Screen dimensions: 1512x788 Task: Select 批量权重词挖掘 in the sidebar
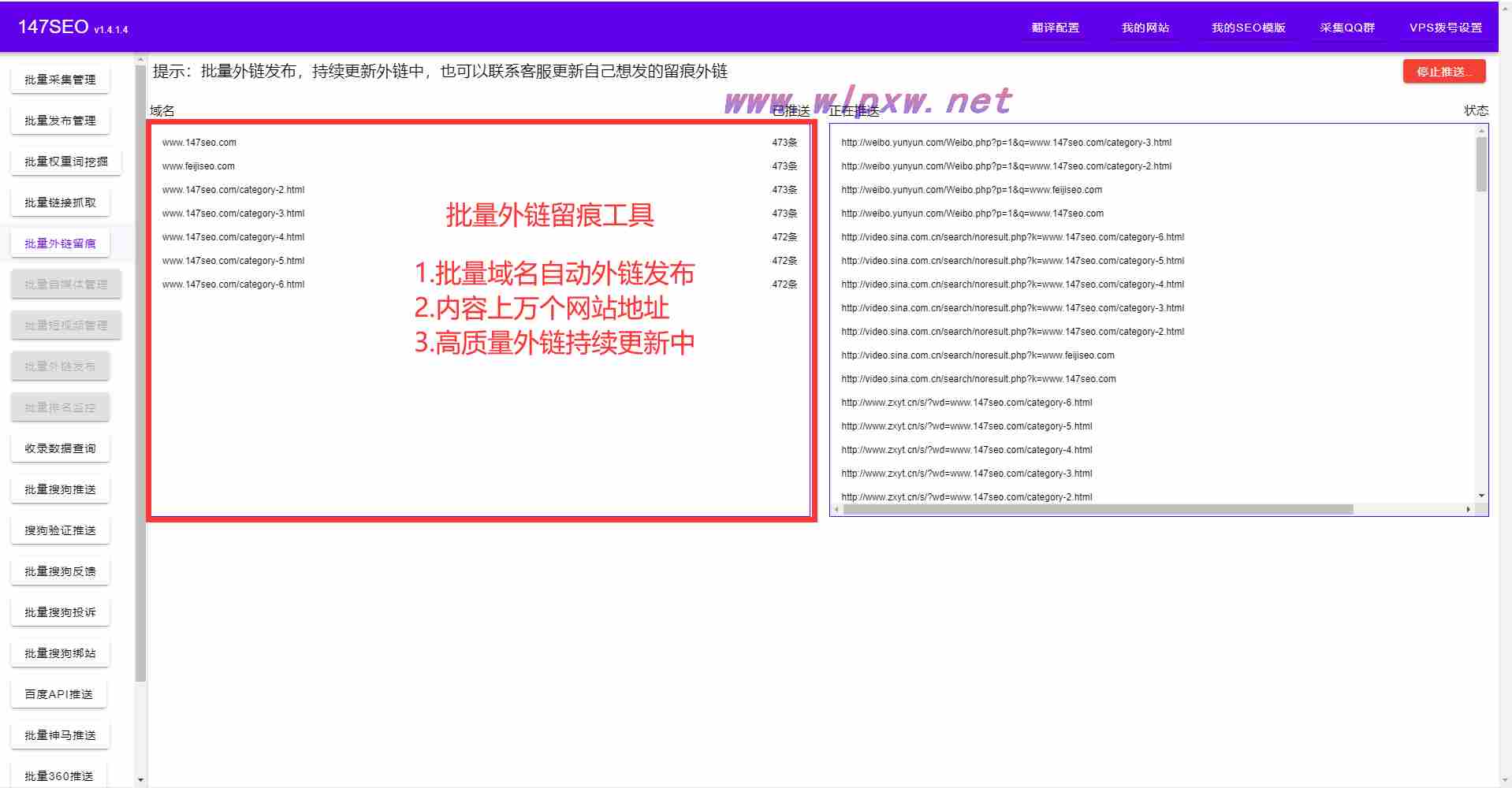[x=66, y=162]
